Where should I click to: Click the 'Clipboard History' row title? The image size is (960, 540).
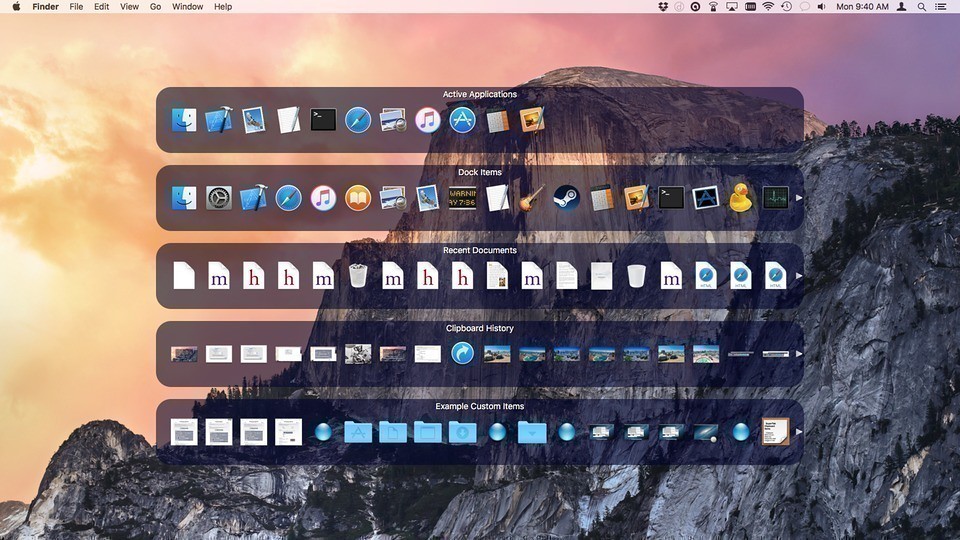pos(479,328)
